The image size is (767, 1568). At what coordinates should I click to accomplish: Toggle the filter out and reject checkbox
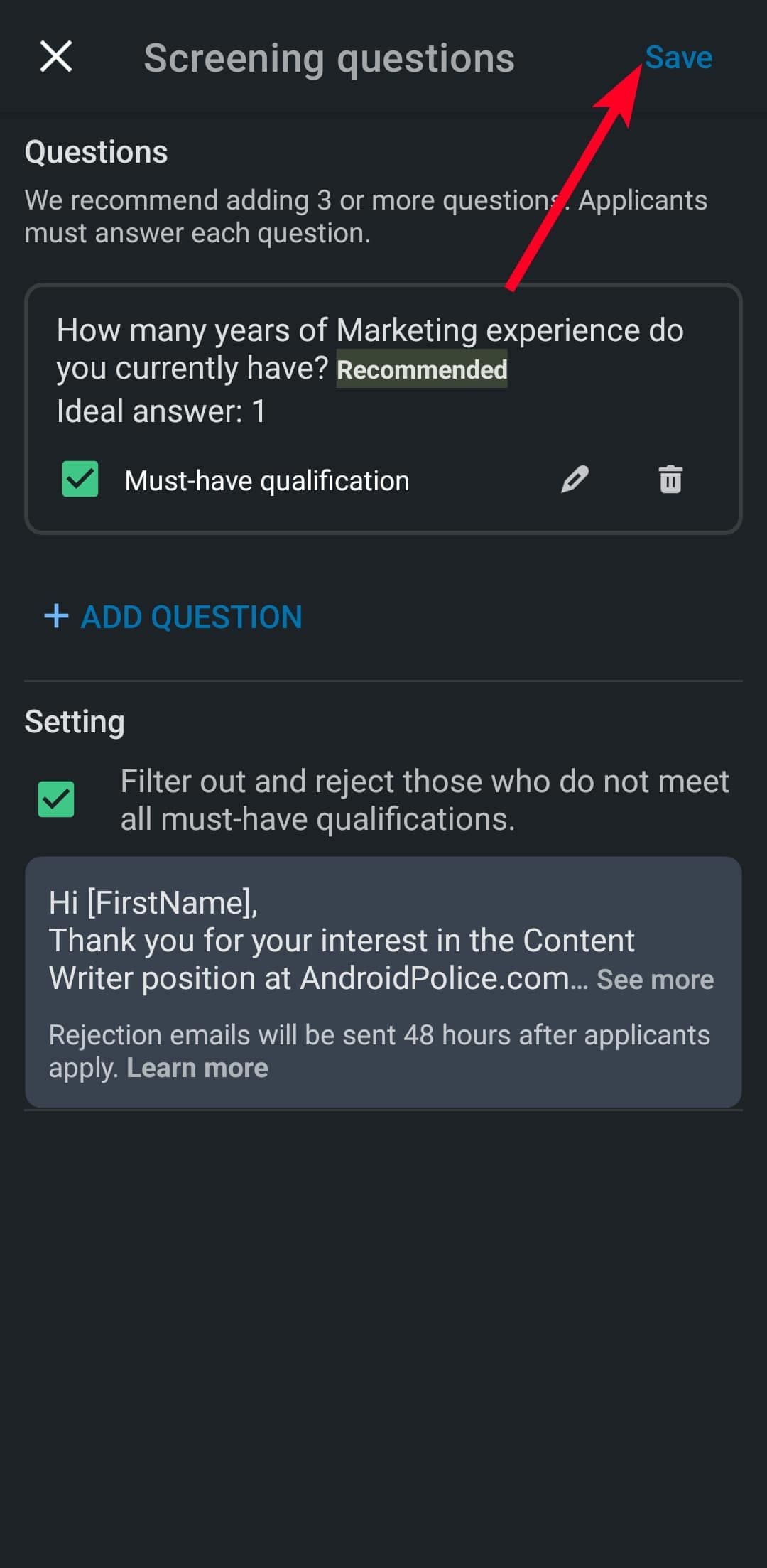[x=56, y=799]
